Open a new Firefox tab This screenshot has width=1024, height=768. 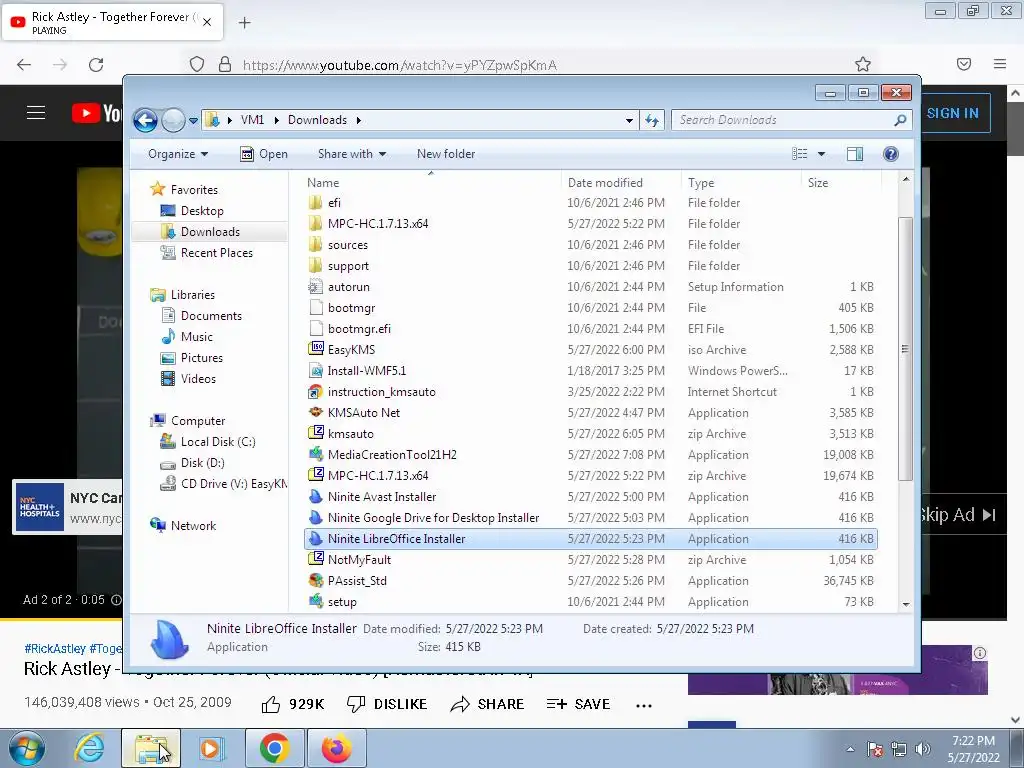[244, 23]
